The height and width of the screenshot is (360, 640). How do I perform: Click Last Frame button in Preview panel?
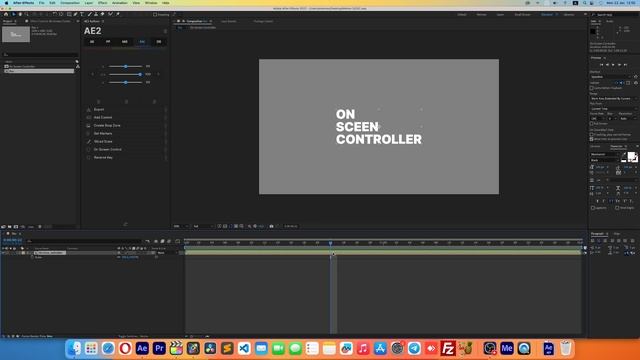click(x=625, y=64)
